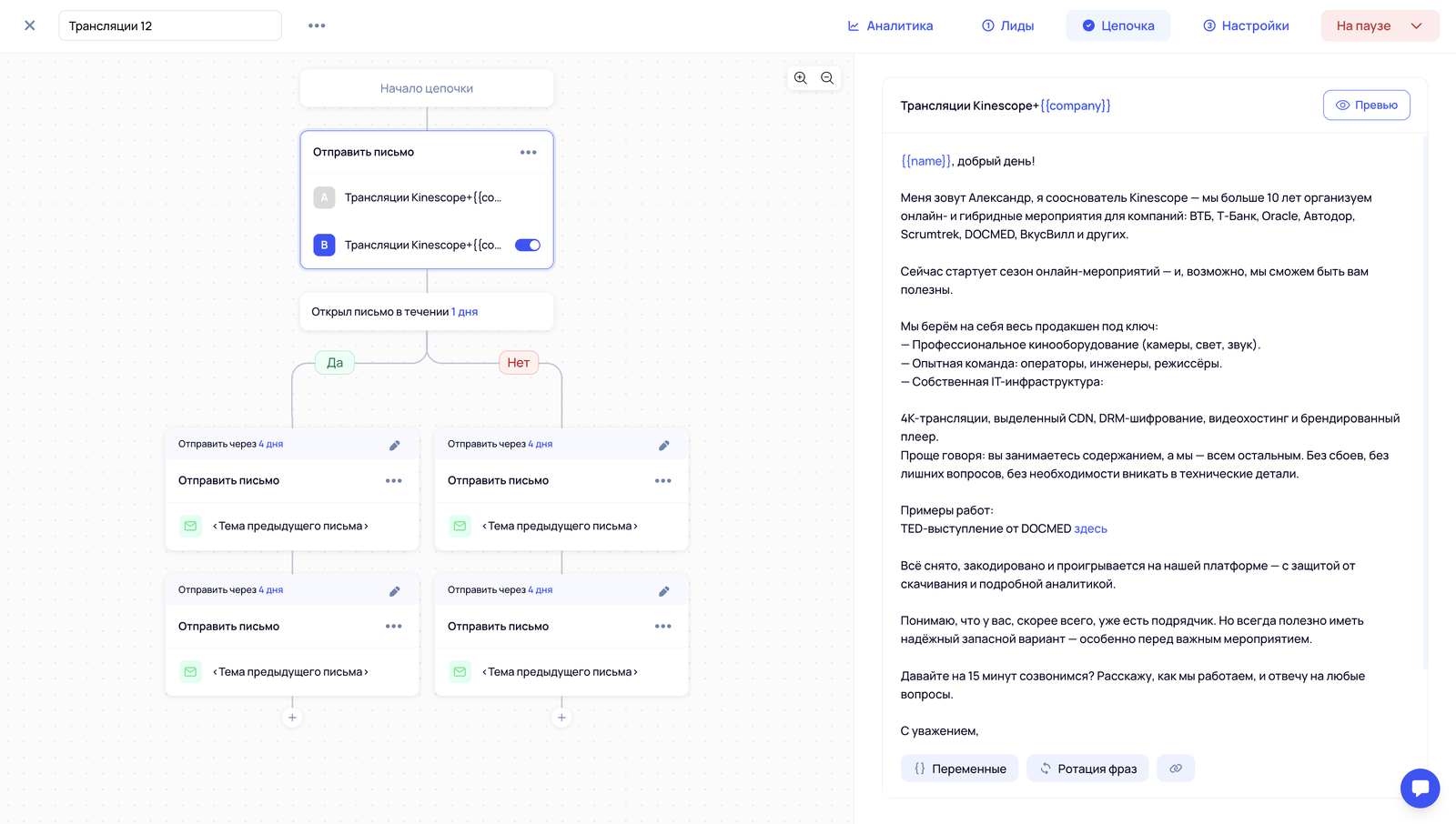Click "4 дня" delay in second Нет-branch card
1456x824 pixels.
click(x=541, y=590)
